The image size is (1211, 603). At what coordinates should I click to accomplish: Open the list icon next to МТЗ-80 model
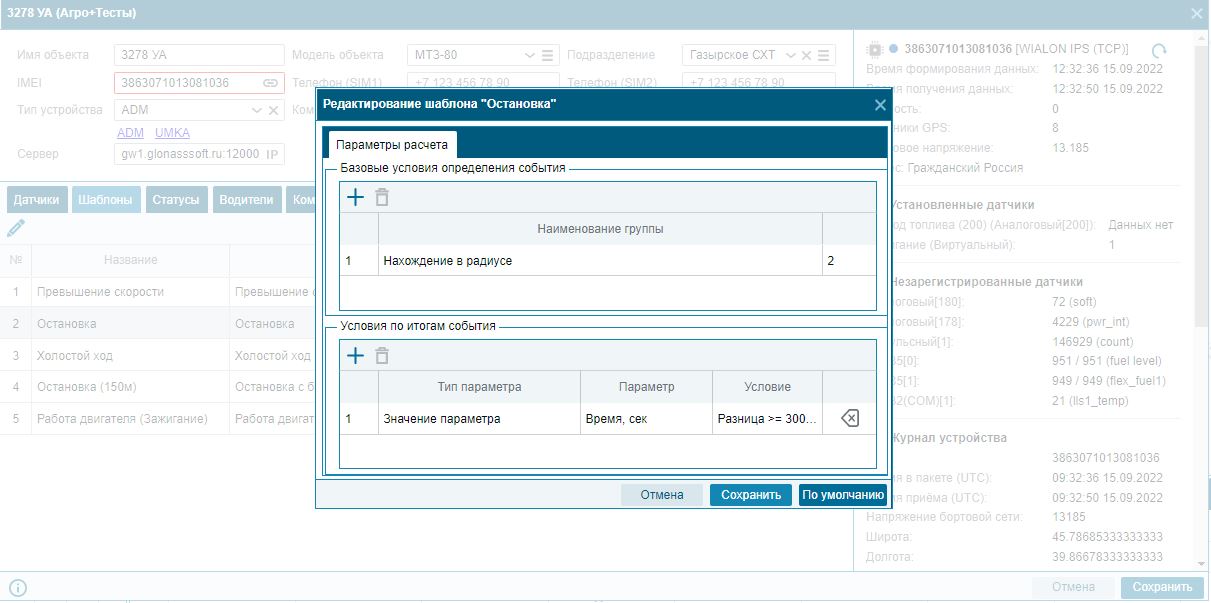point(547,55)
